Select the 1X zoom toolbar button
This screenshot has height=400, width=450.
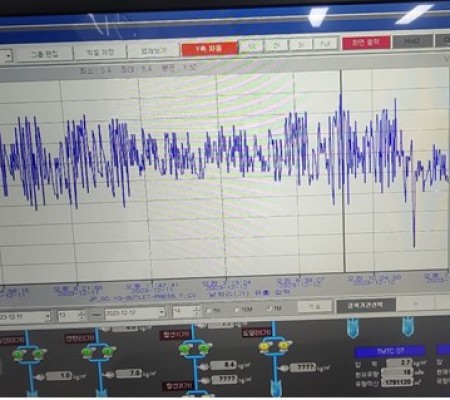pyautogui.click(x=252, y=46)
